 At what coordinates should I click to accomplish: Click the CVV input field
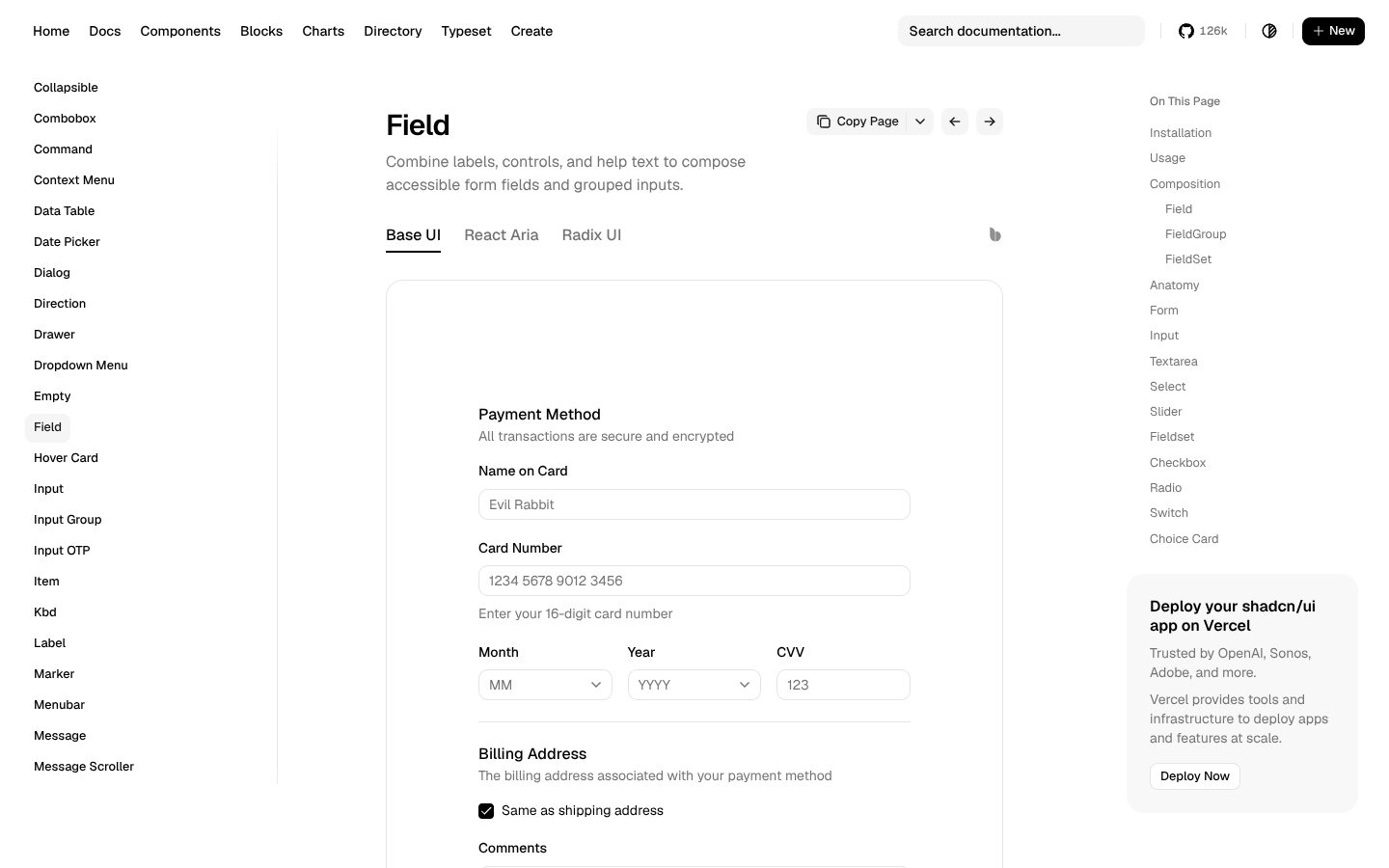[843, 685]
